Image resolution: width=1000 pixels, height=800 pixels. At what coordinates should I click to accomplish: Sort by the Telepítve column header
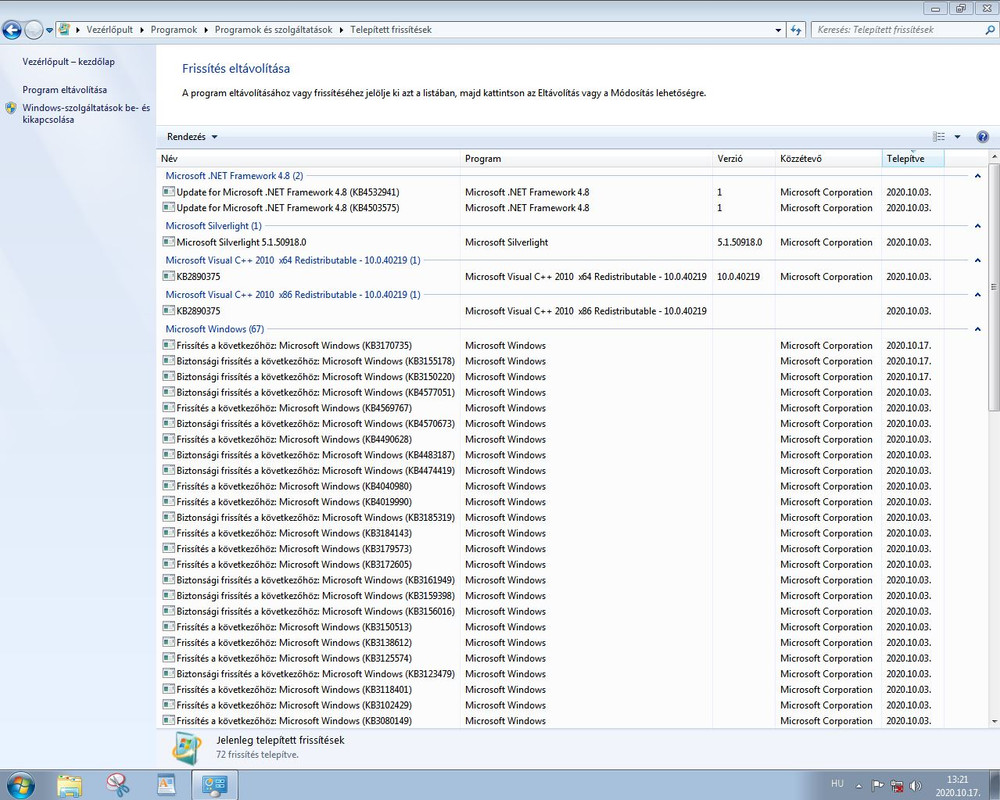pyautogui.click(x=913, y=159)
